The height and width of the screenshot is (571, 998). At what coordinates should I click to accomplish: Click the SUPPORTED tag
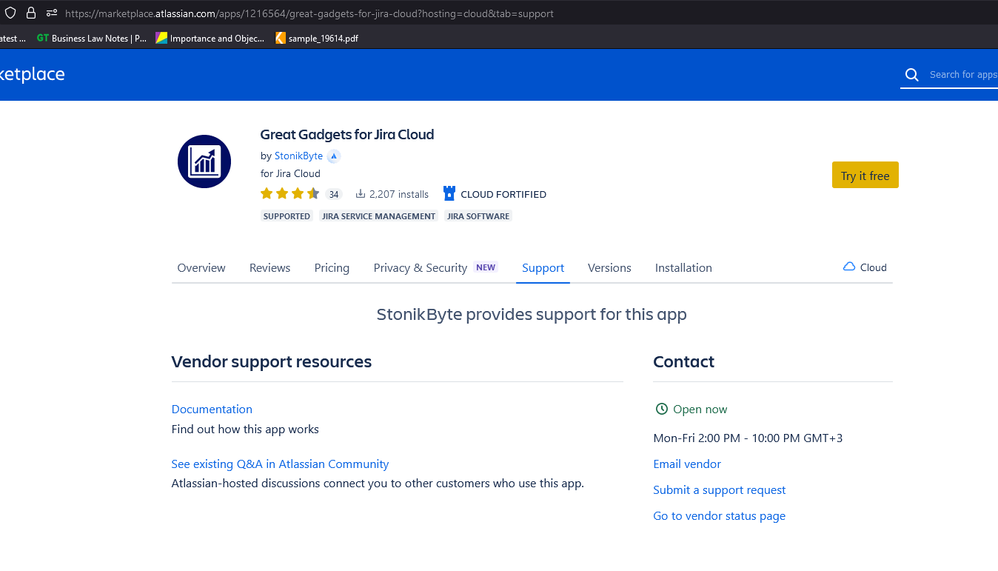(286, 216)
